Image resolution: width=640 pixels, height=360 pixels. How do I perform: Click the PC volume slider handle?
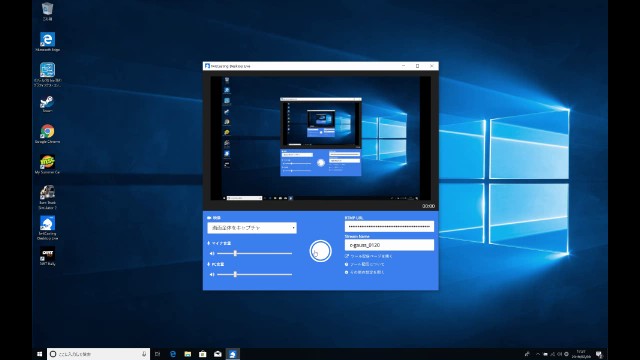235,275
